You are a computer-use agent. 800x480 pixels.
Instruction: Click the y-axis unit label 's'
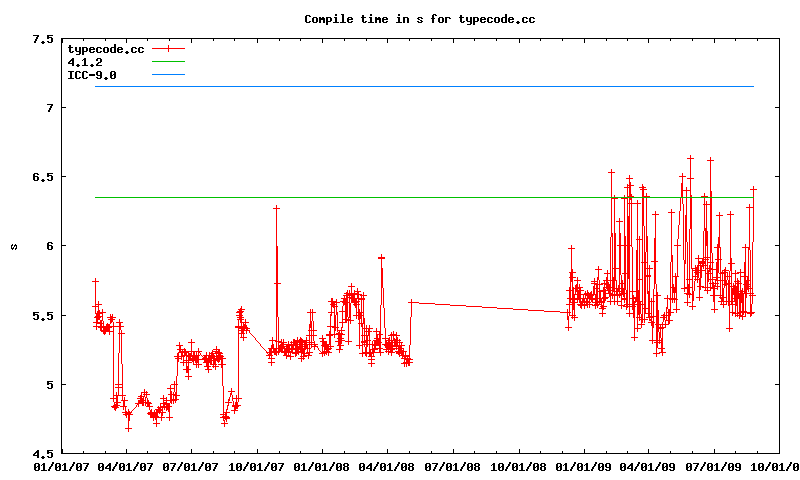[13, 246]
